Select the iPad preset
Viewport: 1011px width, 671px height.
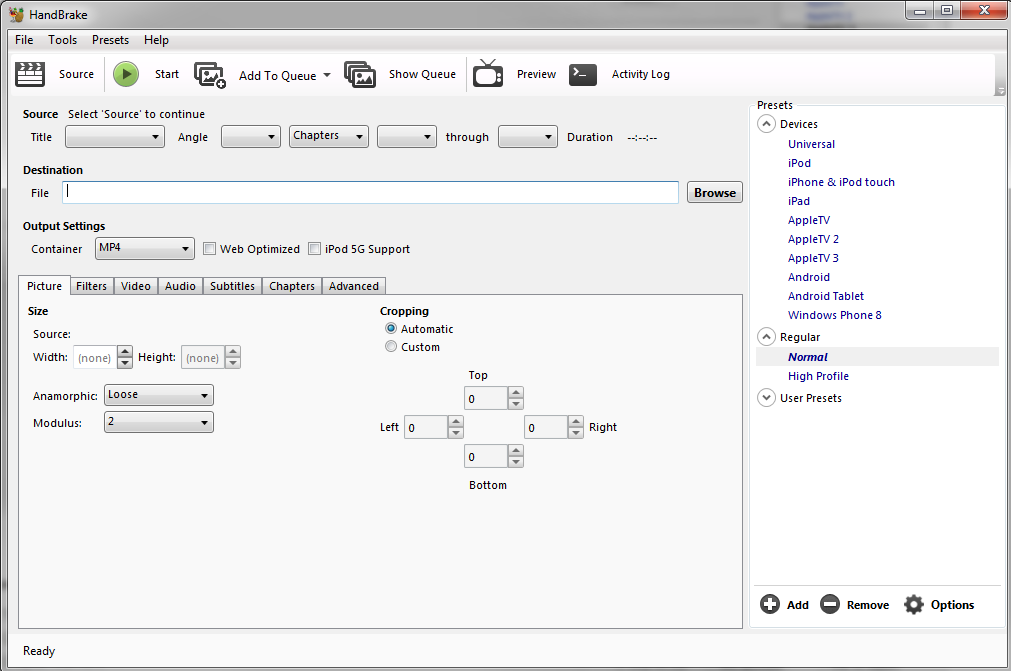click(799, 201)
